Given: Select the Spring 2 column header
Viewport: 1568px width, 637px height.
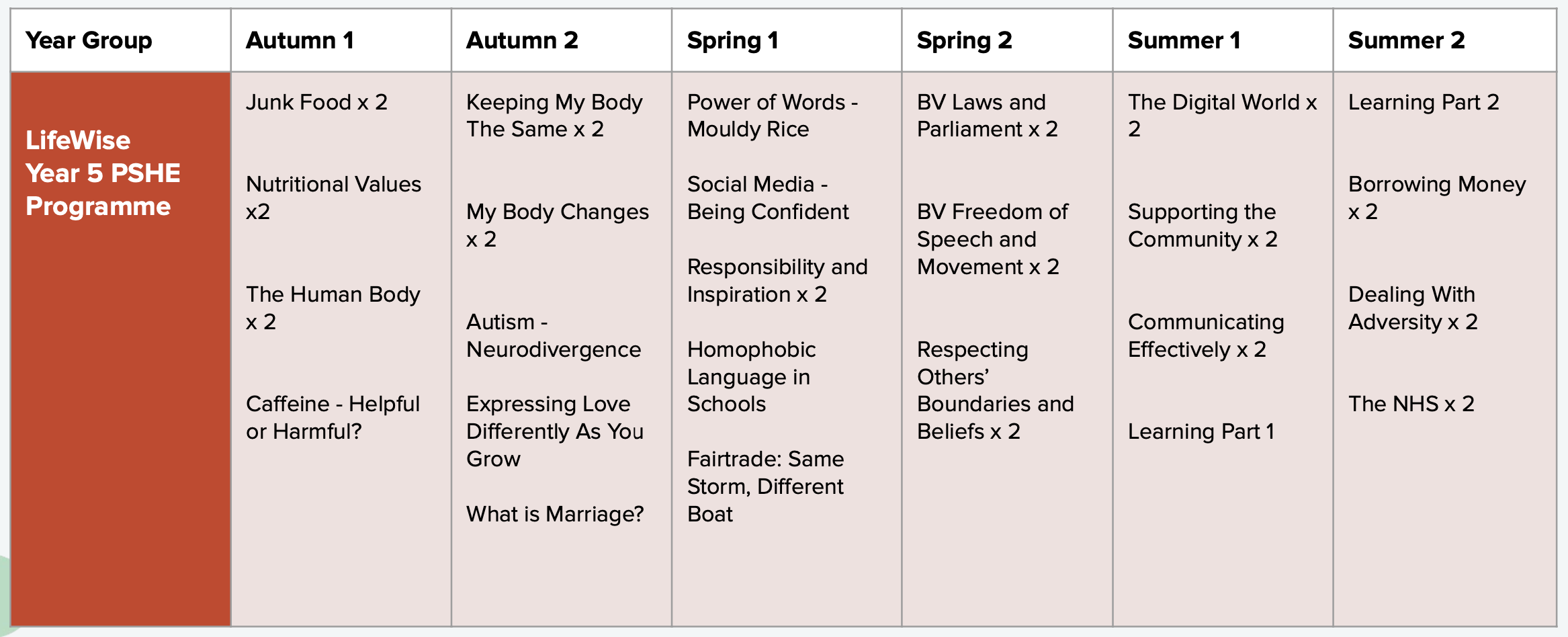Looking at the screenshot, I should (x=1007, y=40).
